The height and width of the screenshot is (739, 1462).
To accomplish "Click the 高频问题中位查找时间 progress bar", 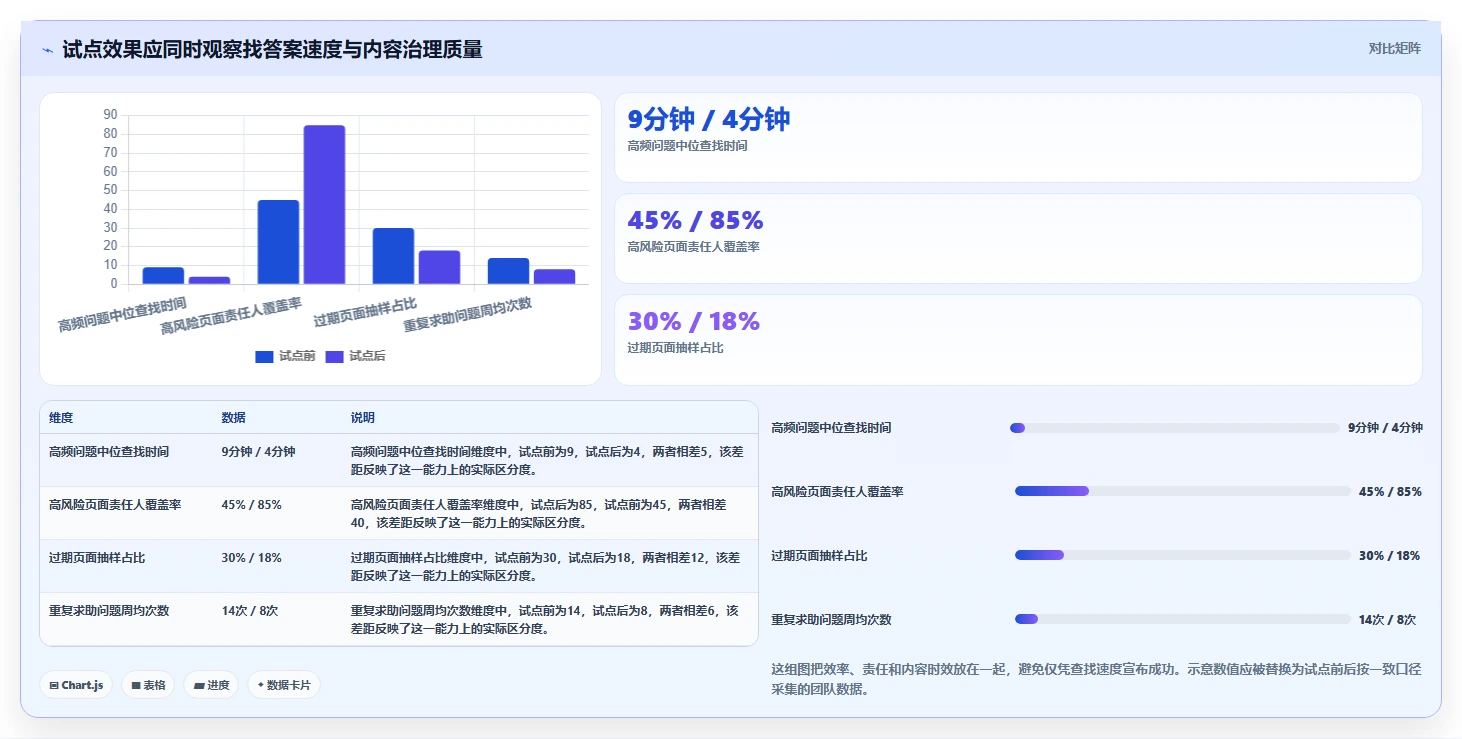I will pyautogui.click(x=1174, y=428).
